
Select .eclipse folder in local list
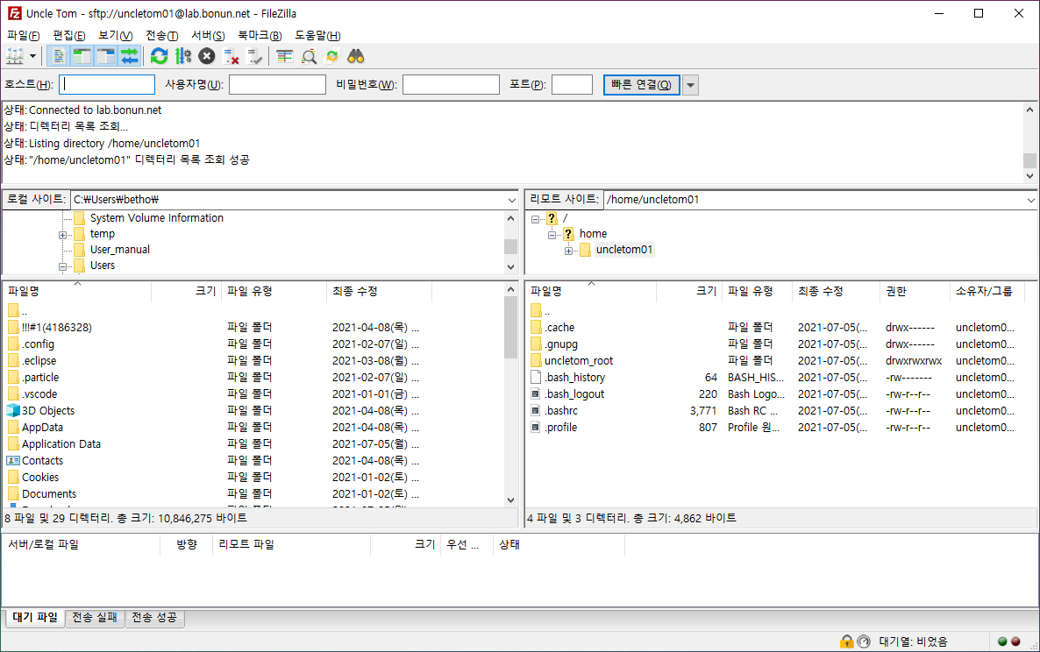point(38,361)
